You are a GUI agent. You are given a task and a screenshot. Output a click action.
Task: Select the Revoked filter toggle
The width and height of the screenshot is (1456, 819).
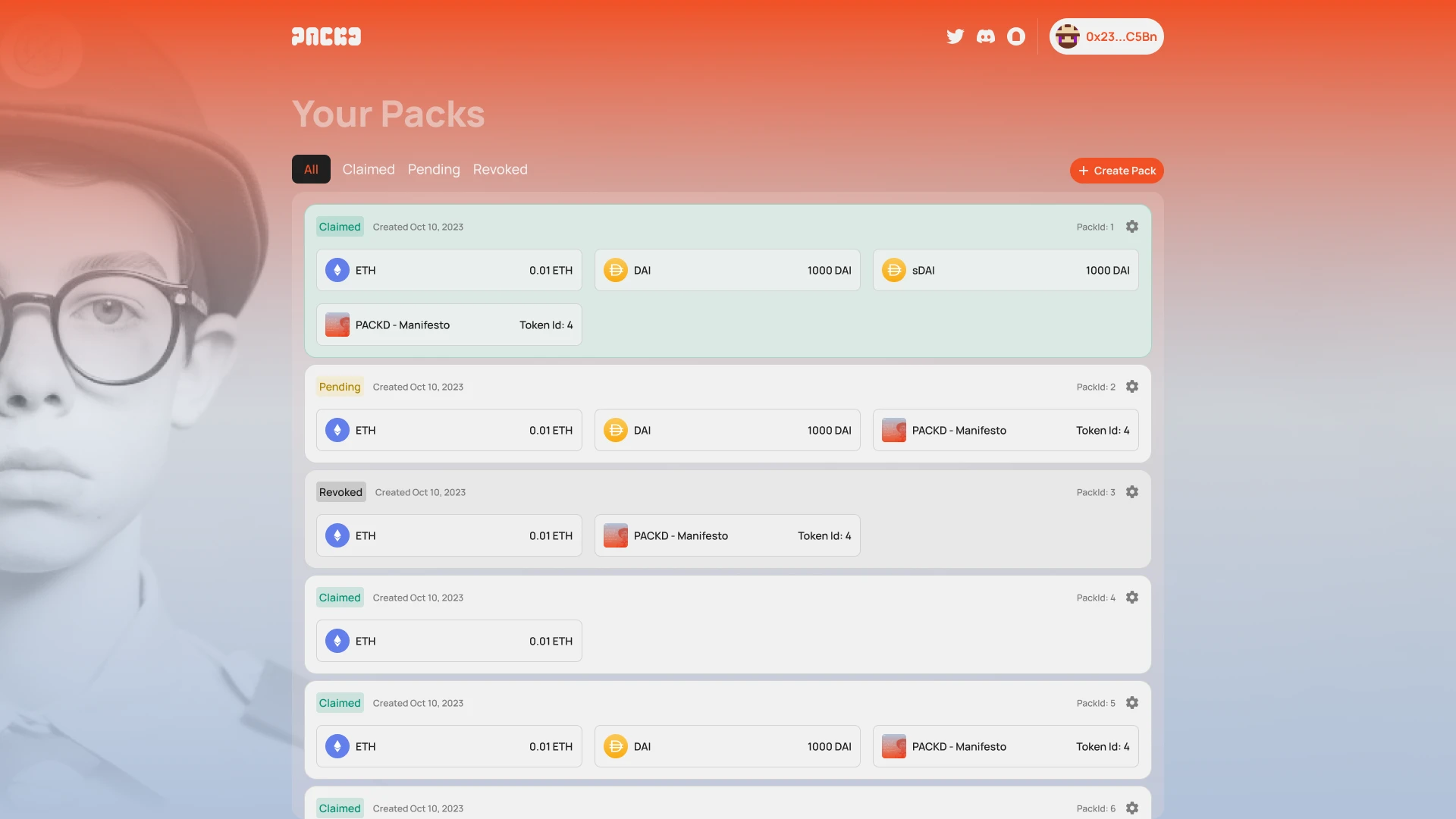click(500, 169)
